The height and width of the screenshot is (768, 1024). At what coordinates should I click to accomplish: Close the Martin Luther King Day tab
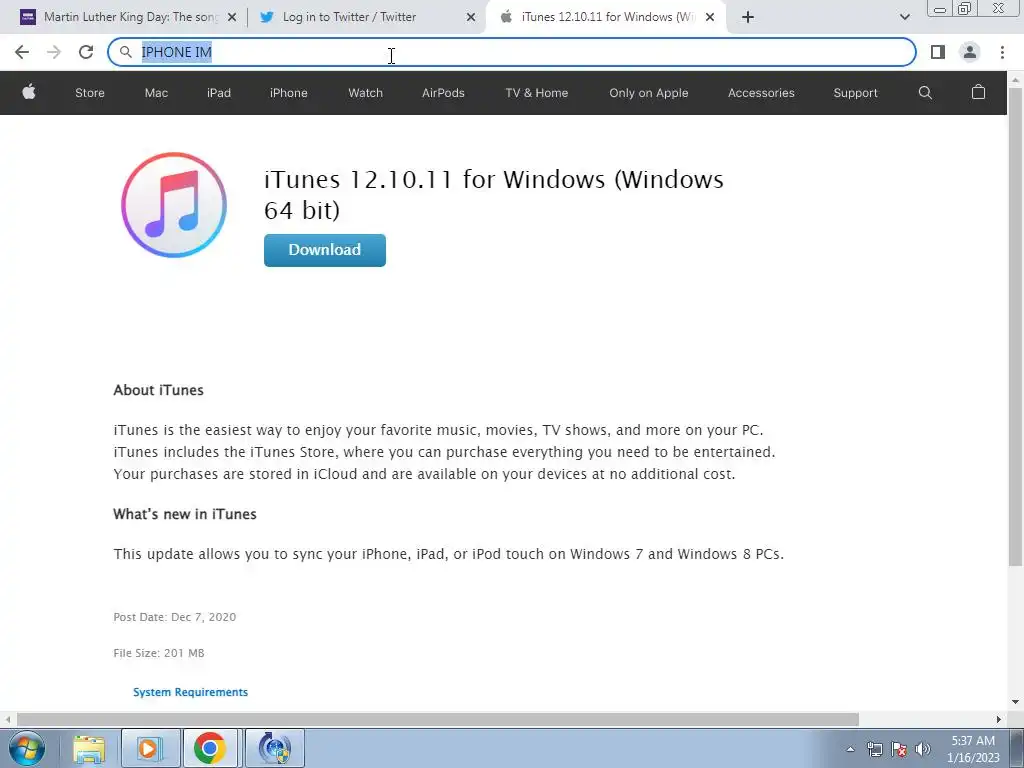pyautogui.click(x=232, y=17)
